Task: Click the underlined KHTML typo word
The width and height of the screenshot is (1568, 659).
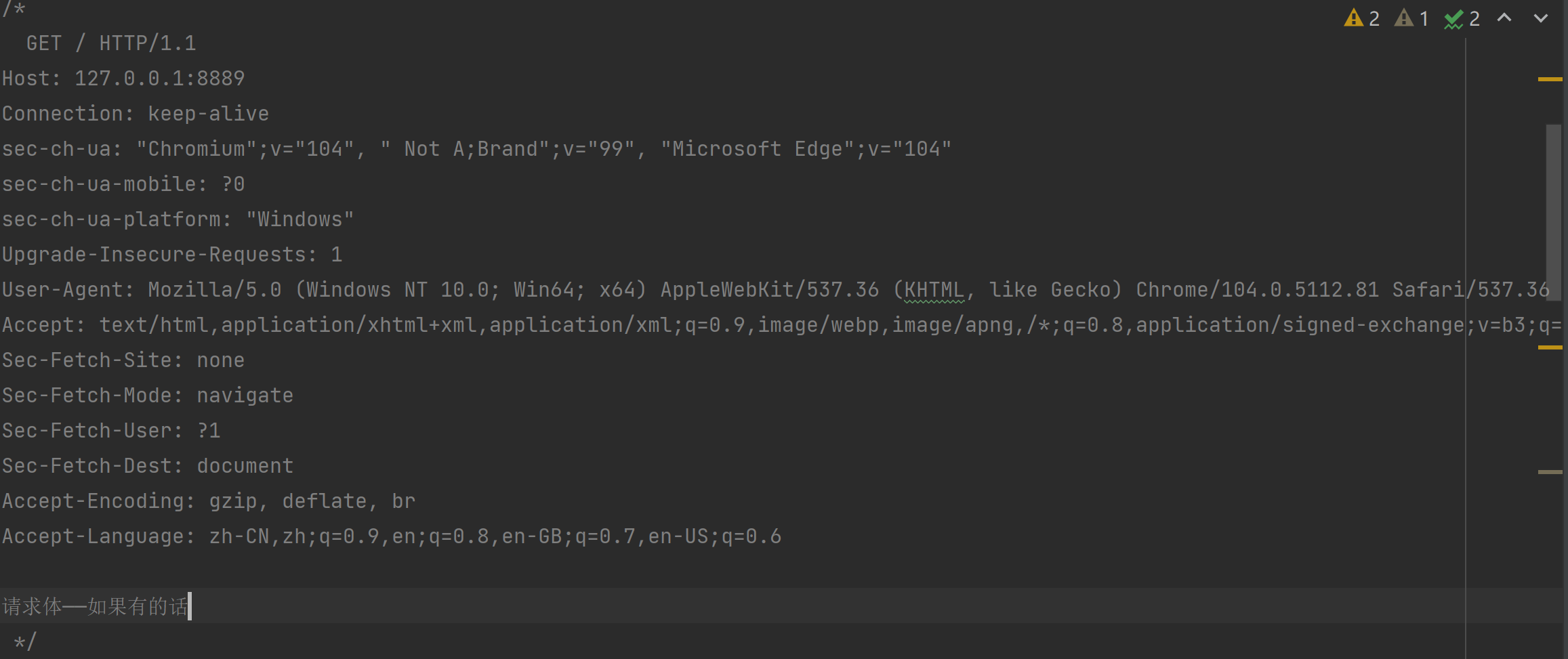Action: [x=934, y=290]
